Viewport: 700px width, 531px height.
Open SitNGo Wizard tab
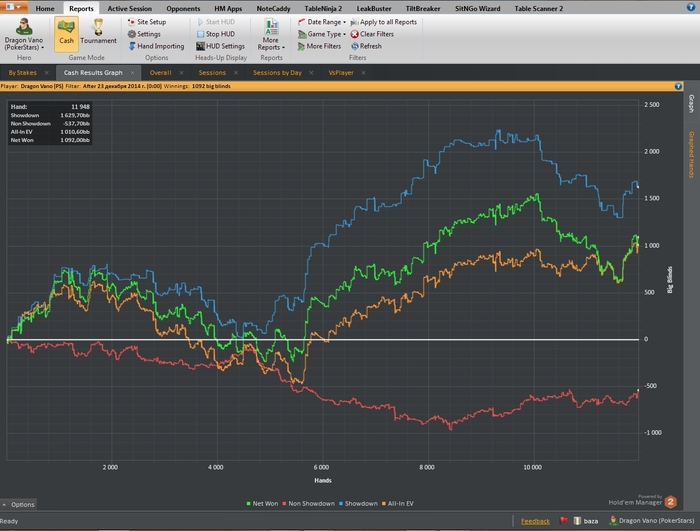[477, 8]
